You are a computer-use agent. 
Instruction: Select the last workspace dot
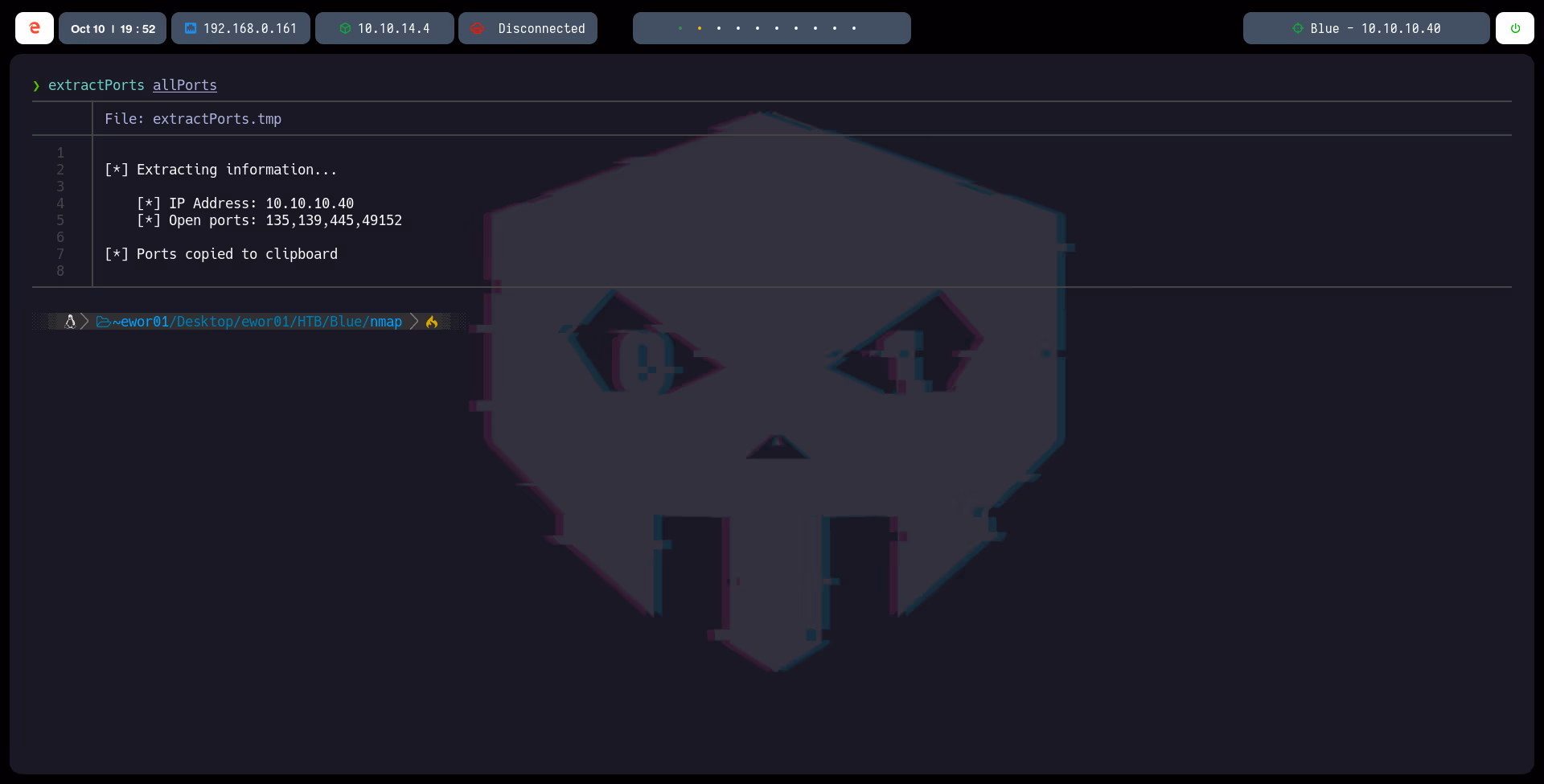pos(854,28)
